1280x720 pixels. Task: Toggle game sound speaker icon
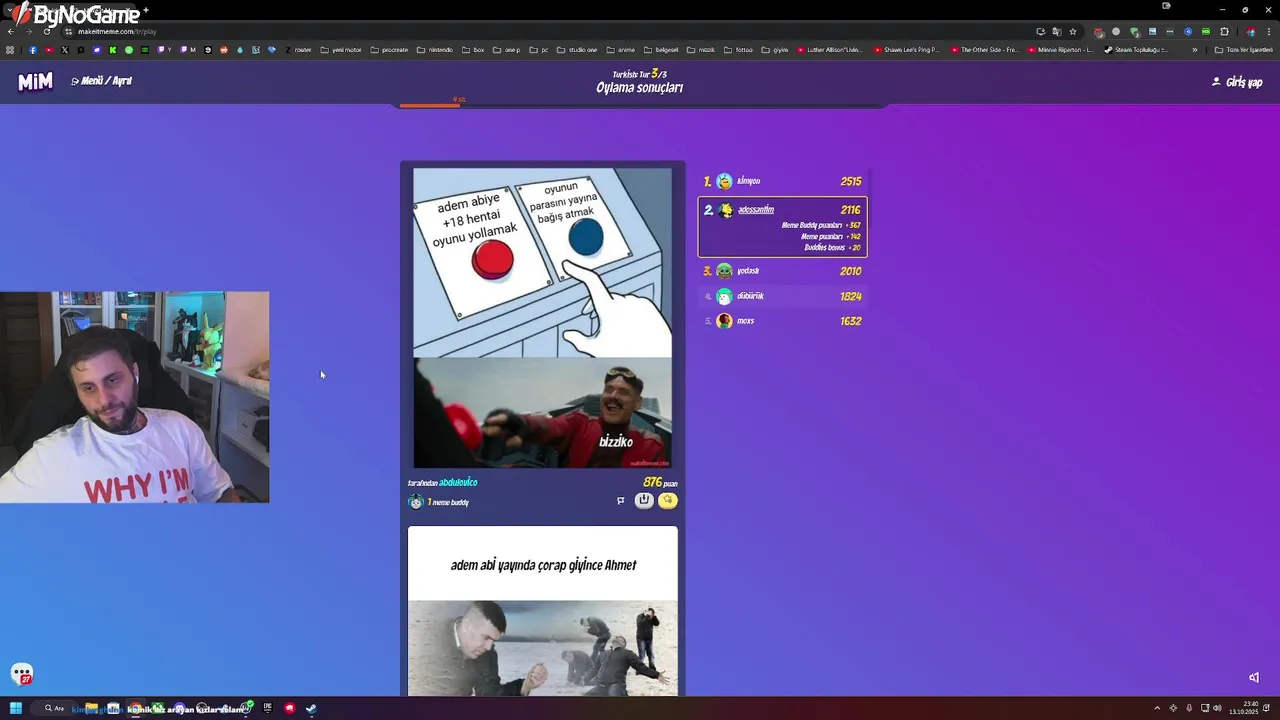(x=1254, y=677)
